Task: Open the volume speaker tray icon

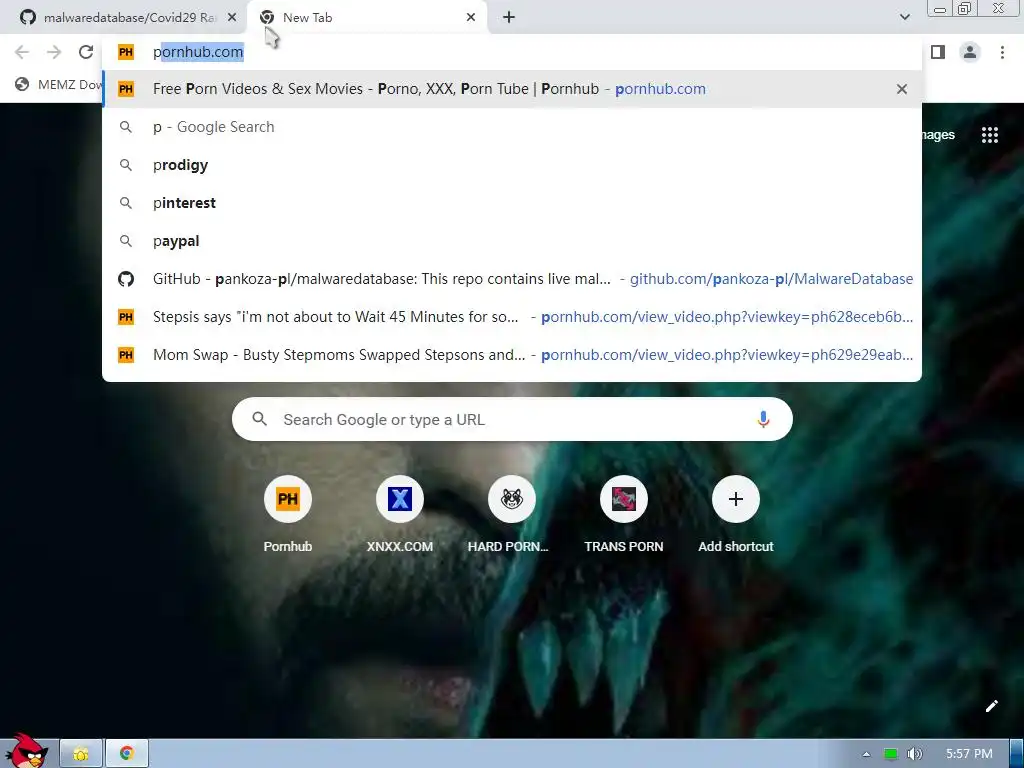Action: (914, 754)
